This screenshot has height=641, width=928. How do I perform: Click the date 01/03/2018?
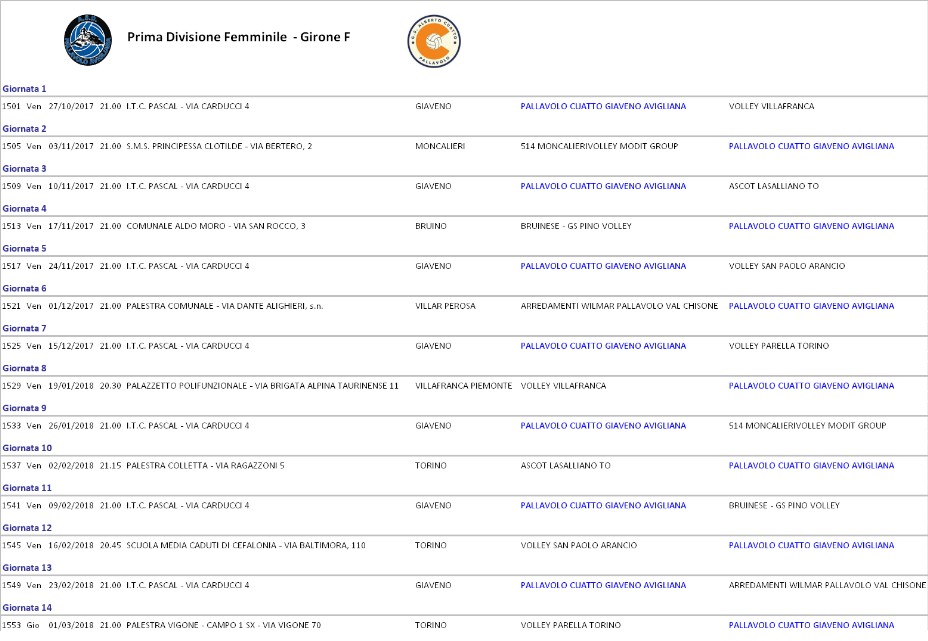coord(71,625)
